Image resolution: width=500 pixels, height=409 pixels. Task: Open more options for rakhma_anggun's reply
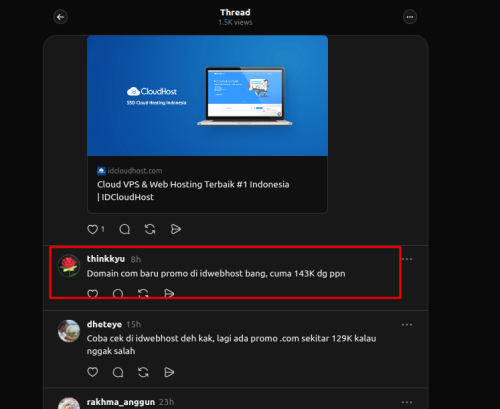[x=407, y=402]
